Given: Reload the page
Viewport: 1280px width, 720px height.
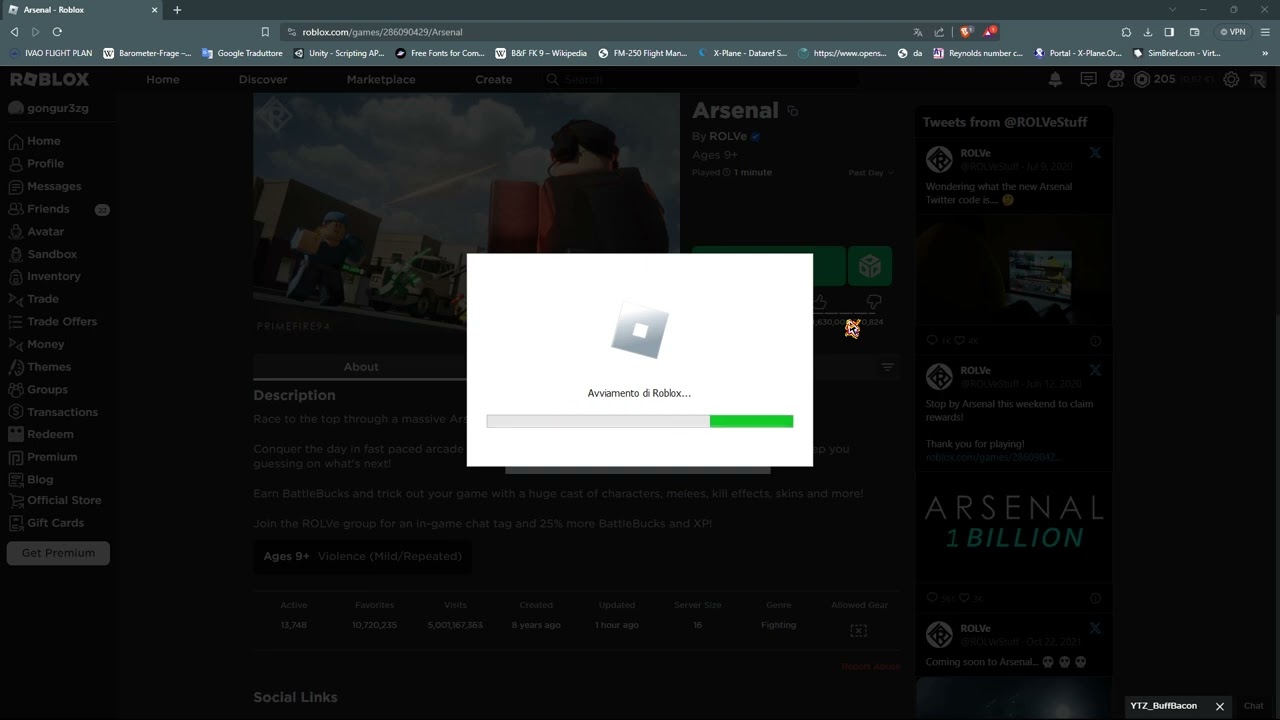Looking at the screenshot, I should 57,32.
